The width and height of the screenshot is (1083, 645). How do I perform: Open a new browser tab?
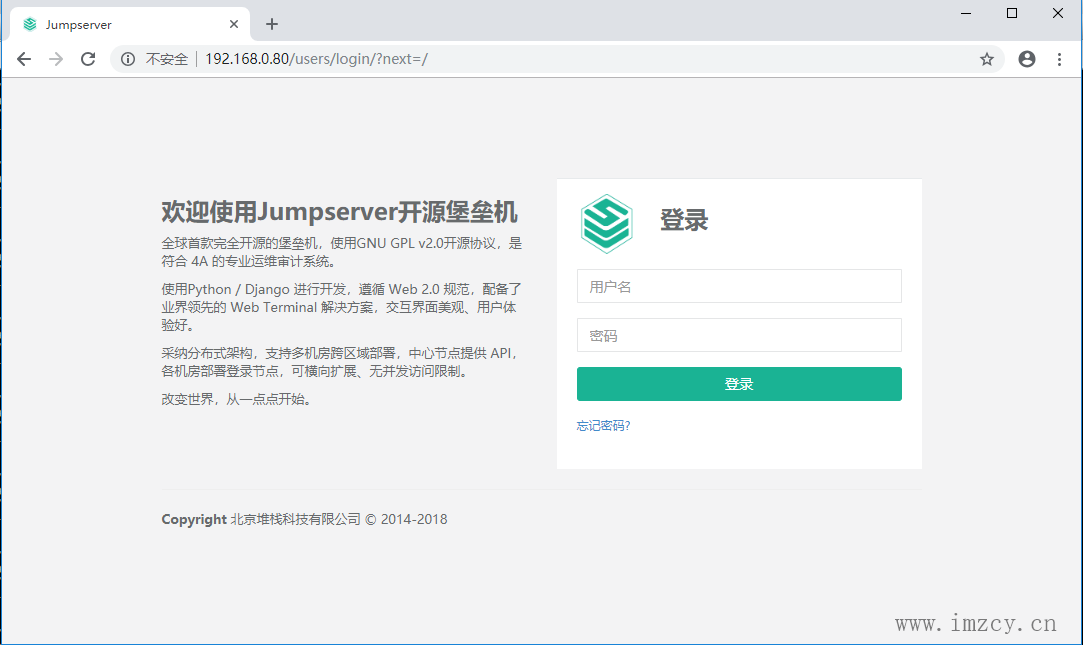271,24
